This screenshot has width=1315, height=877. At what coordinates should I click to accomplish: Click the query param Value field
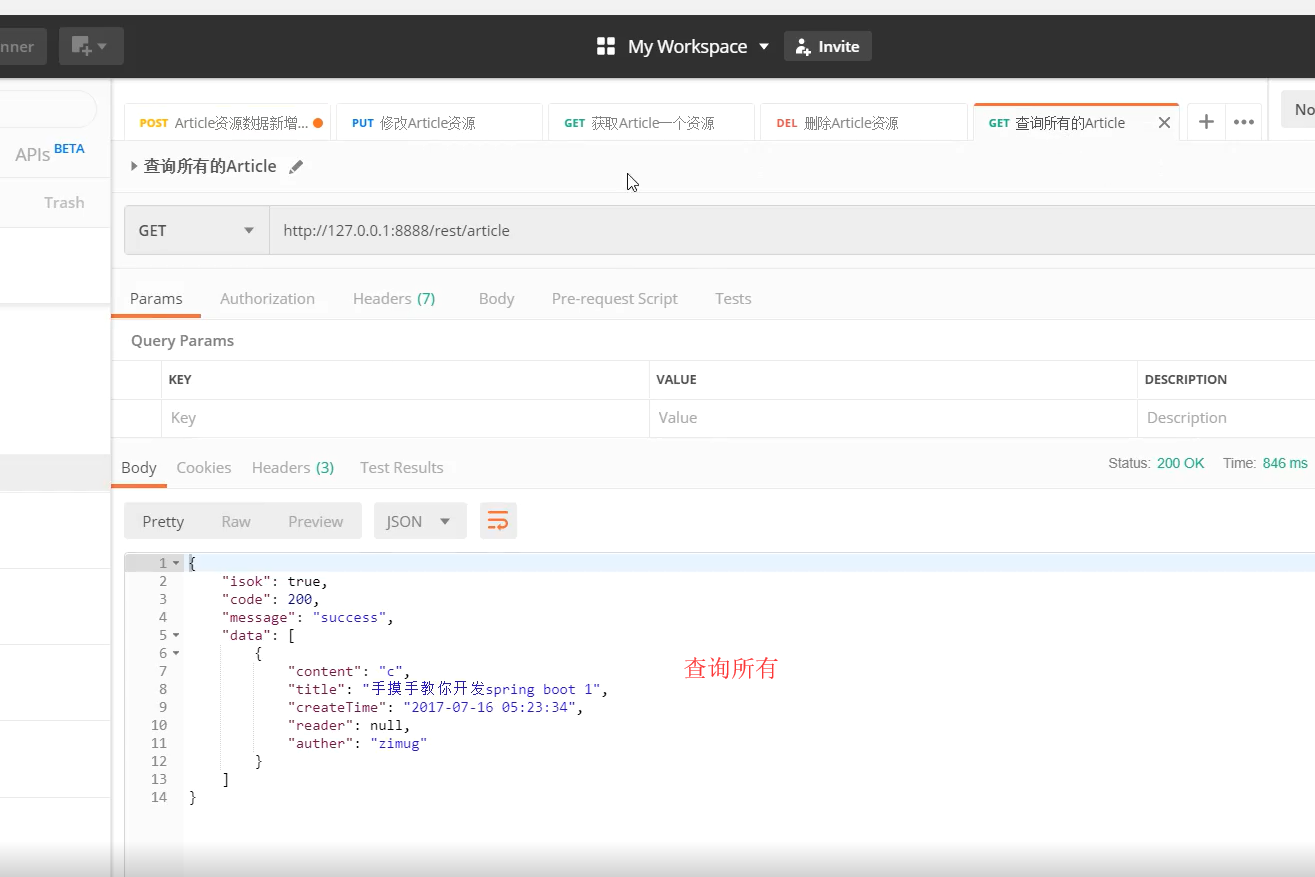(x=893, y=418)
